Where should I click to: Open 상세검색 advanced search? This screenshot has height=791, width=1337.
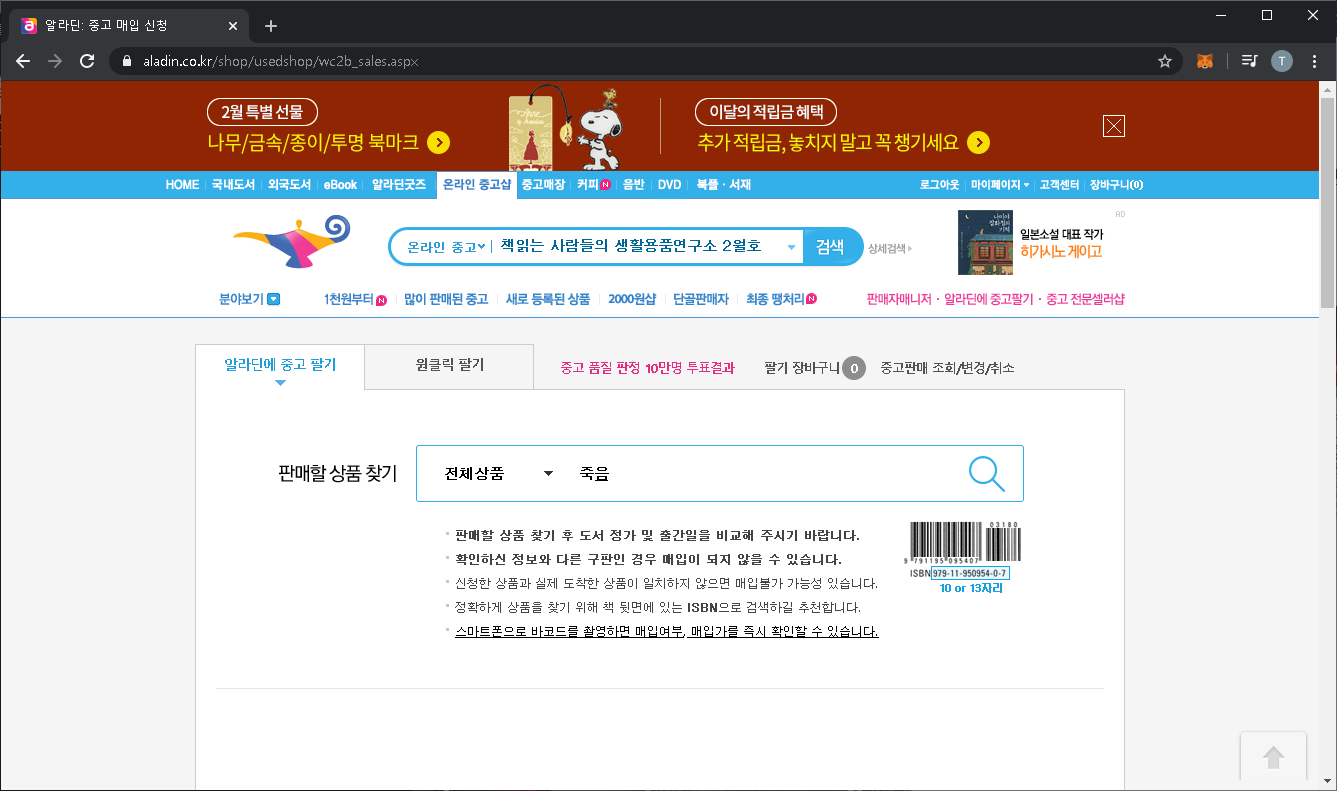click(x=890, y=248)
